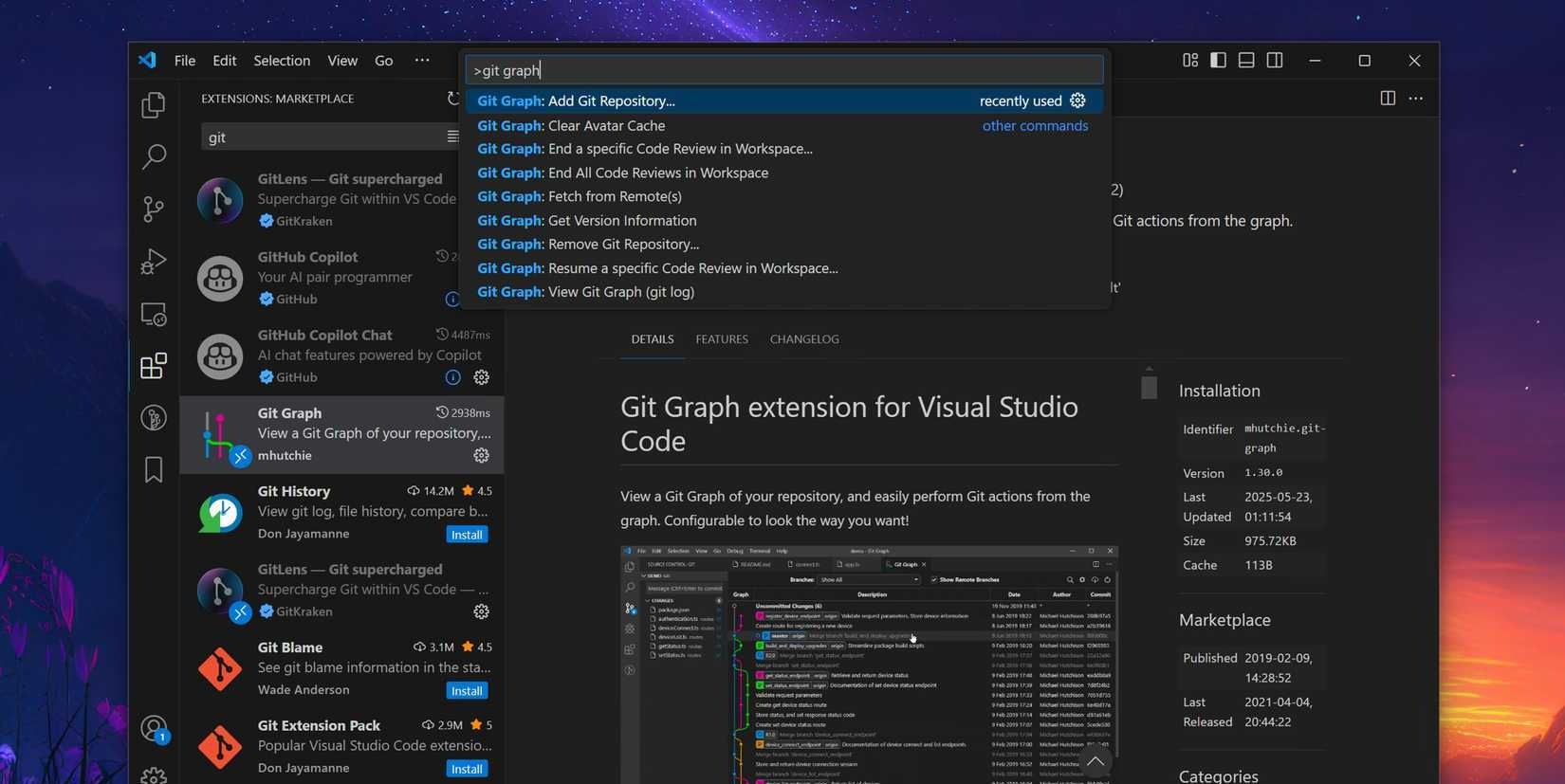Viewport: 1565px width, 784px height.
Task: Open the extension filter options icon
Action: point(452,137)
